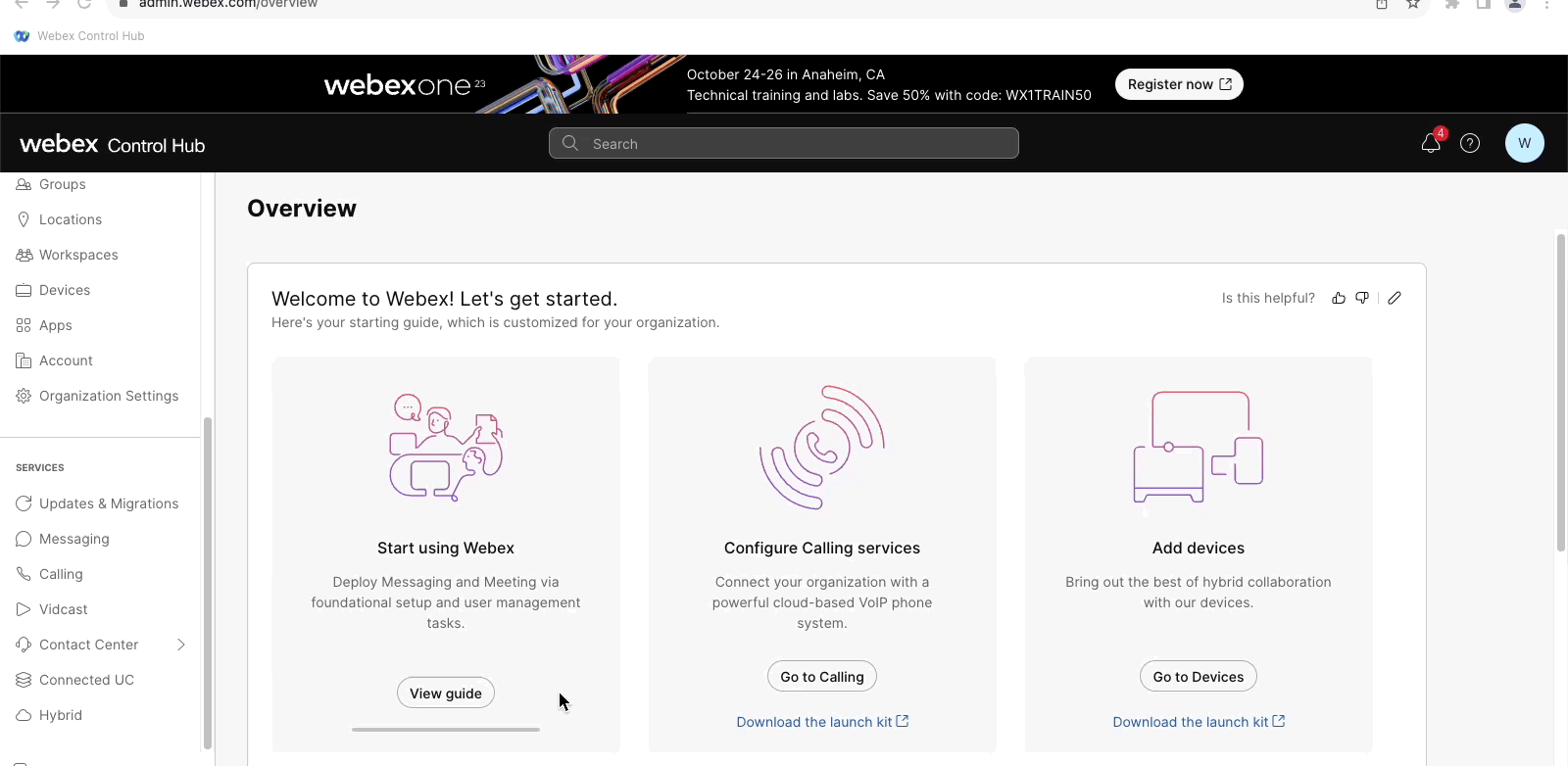The width and height of the screenshot is (1568, 766).
Task: Reload the page in browser
Action: pos(84,4)
